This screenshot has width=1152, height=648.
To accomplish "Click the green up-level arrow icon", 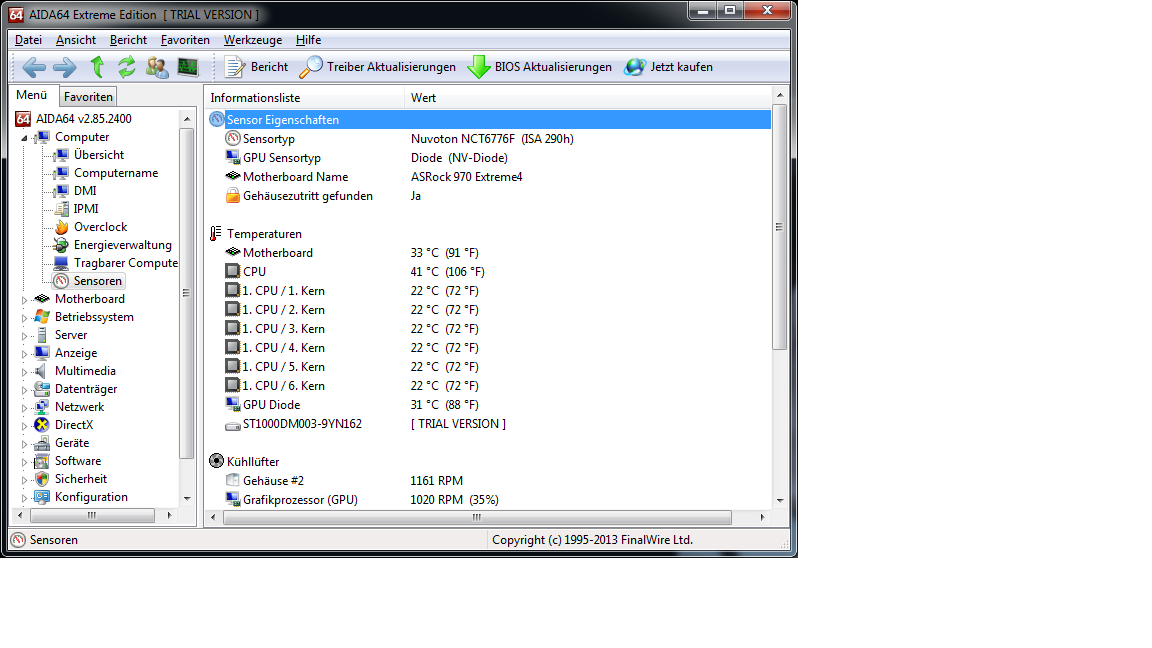I will (97, 67).
